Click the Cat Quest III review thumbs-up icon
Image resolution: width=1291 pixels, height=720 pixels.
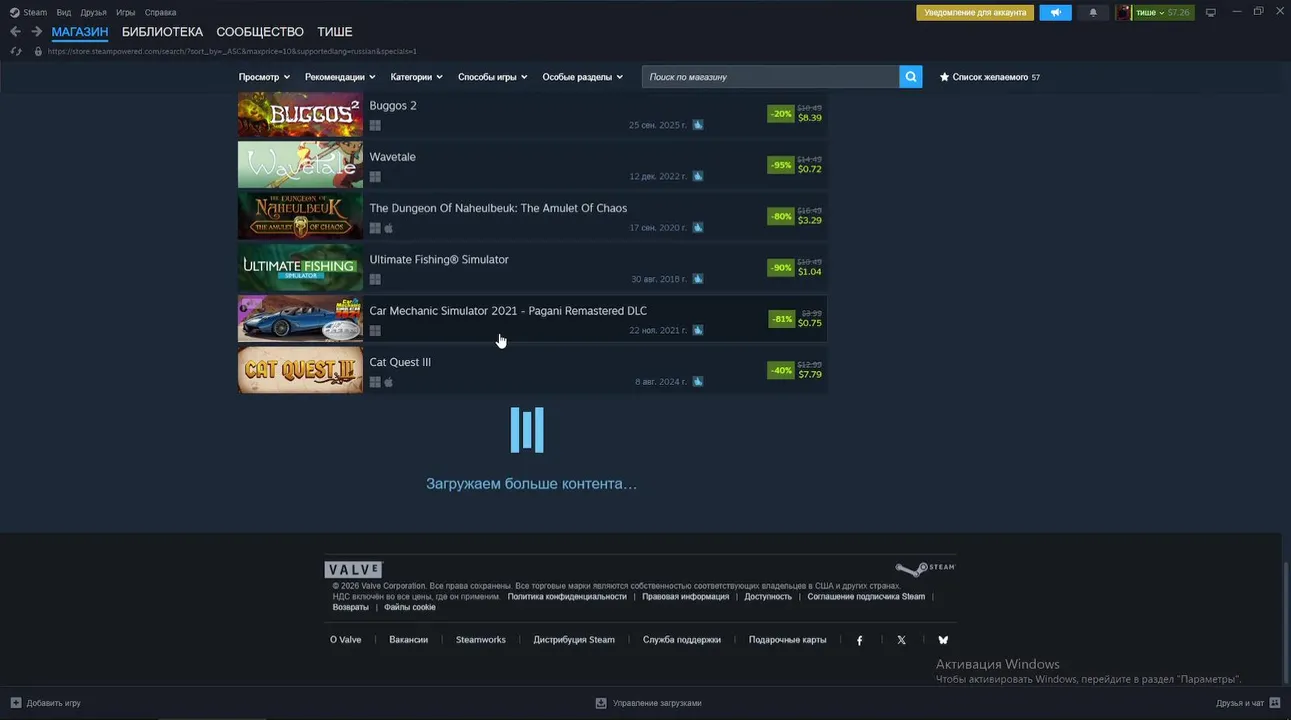(x=698, y=381)
